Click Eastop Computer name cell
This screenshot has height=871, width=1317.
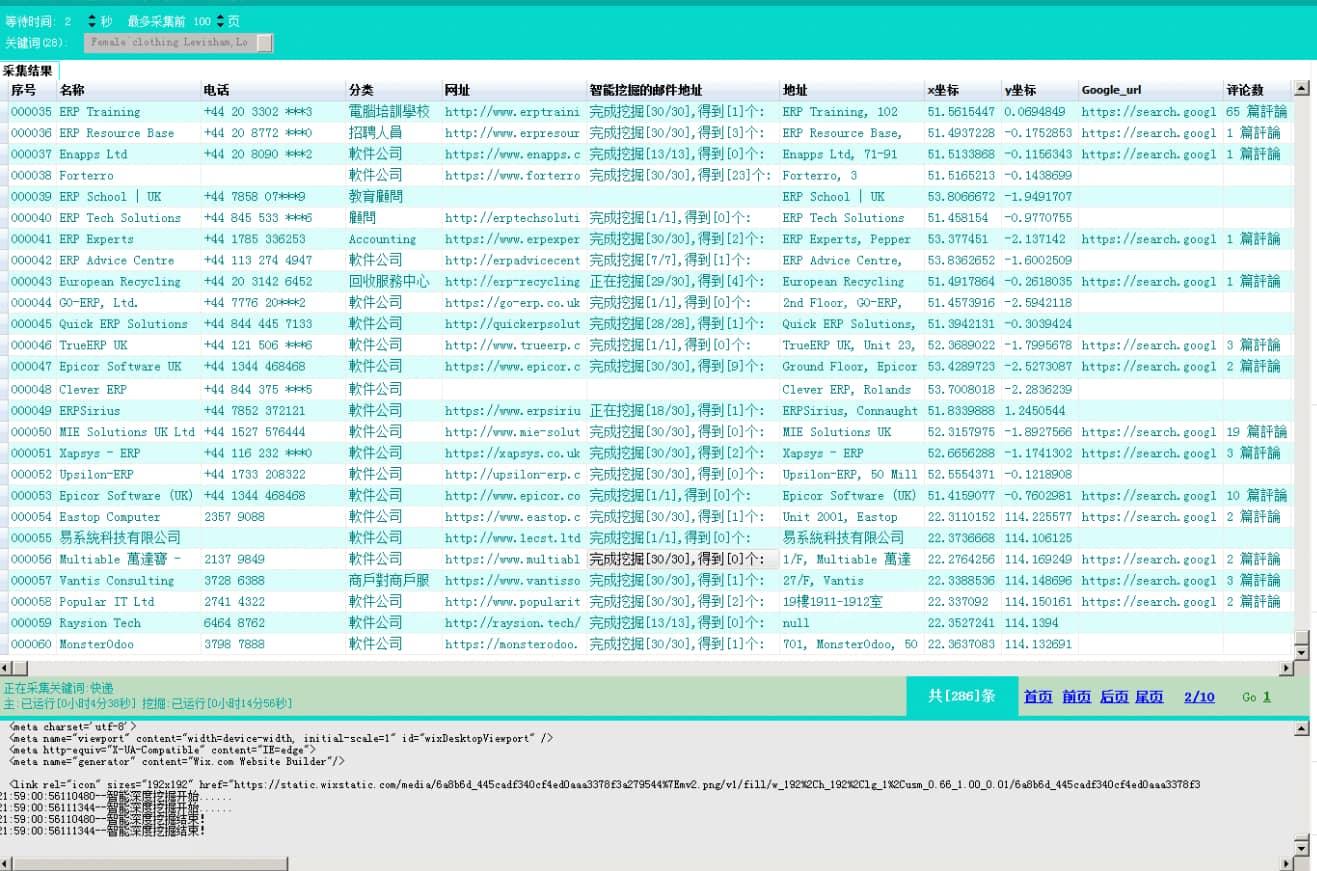[x=128, y=516]
